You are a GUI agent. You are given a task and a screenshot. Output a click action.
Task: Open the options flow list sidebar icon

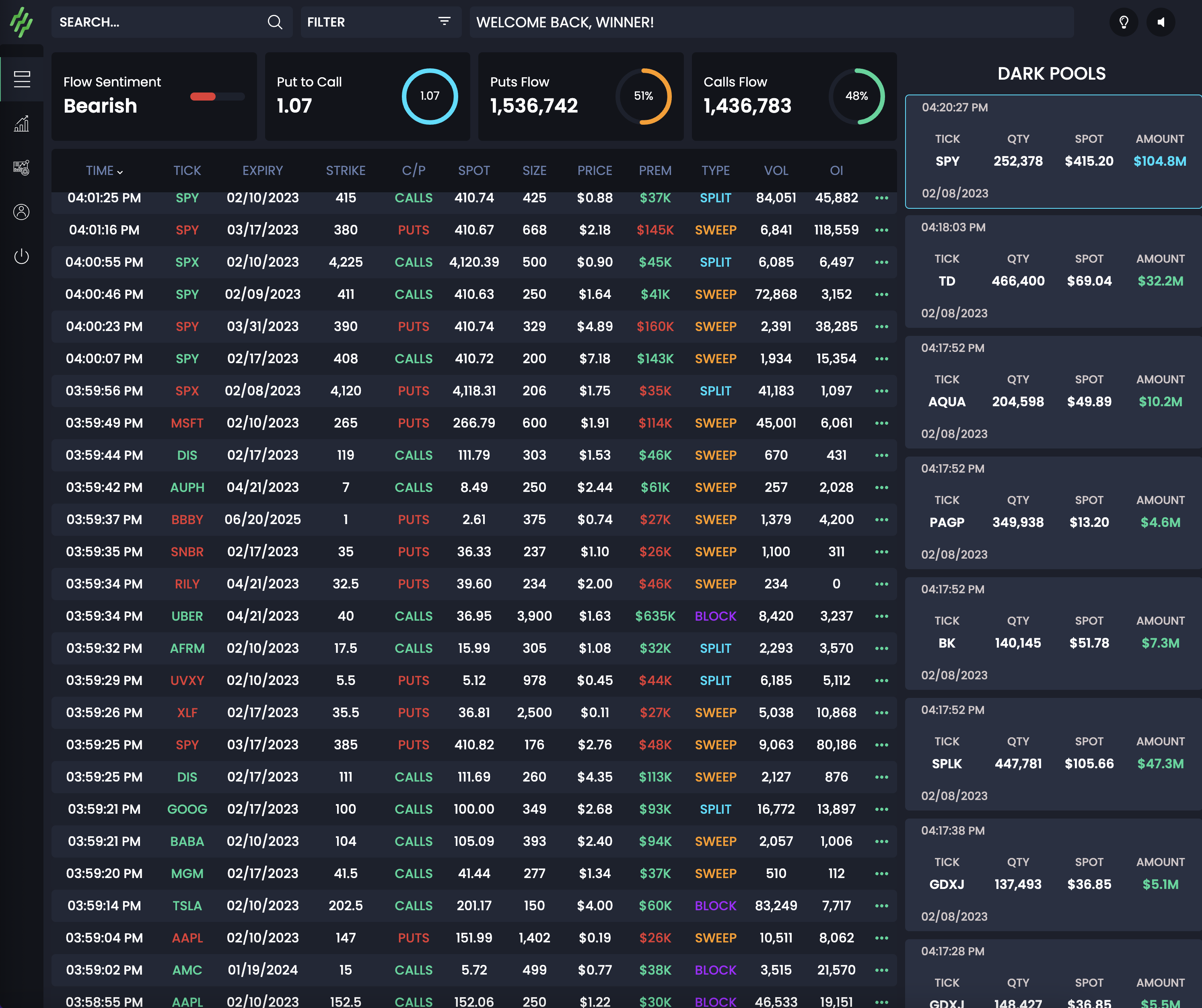tap(22, 79)
